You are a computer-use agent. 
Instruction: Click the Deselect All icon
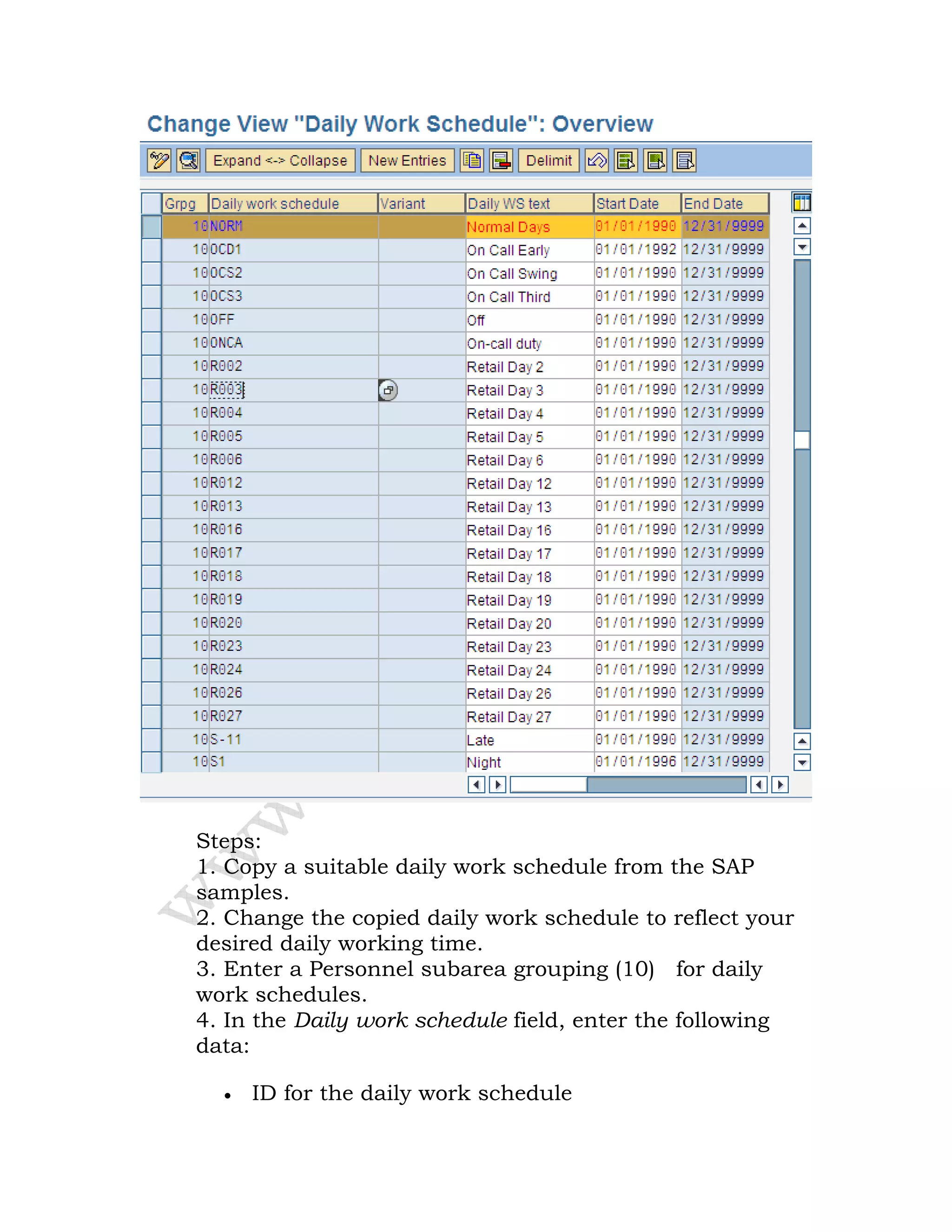[x=685, y=161]
